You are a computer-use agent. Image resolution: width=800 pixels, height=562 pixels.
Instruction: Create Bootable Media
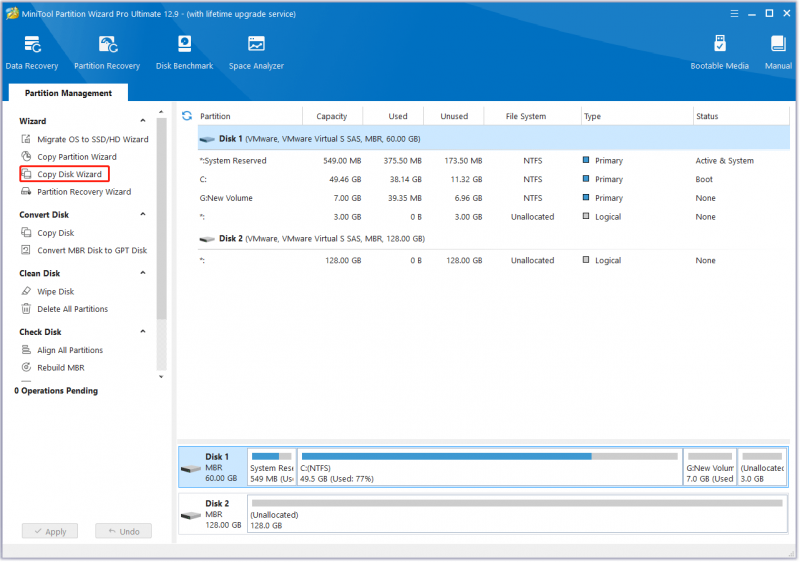point(719,53)
